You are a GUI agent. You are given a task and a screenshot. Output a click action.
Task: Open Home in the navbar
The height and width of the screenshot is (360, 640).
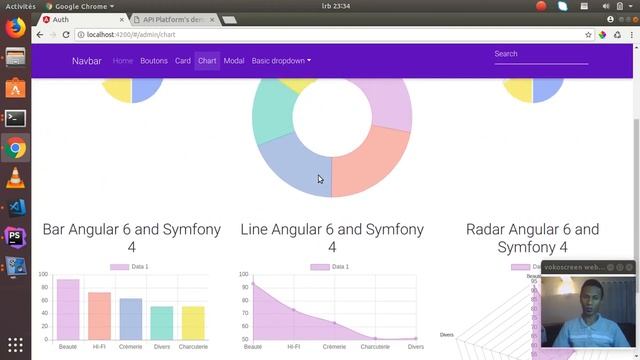pyautogui.click(x=123, y=61)
